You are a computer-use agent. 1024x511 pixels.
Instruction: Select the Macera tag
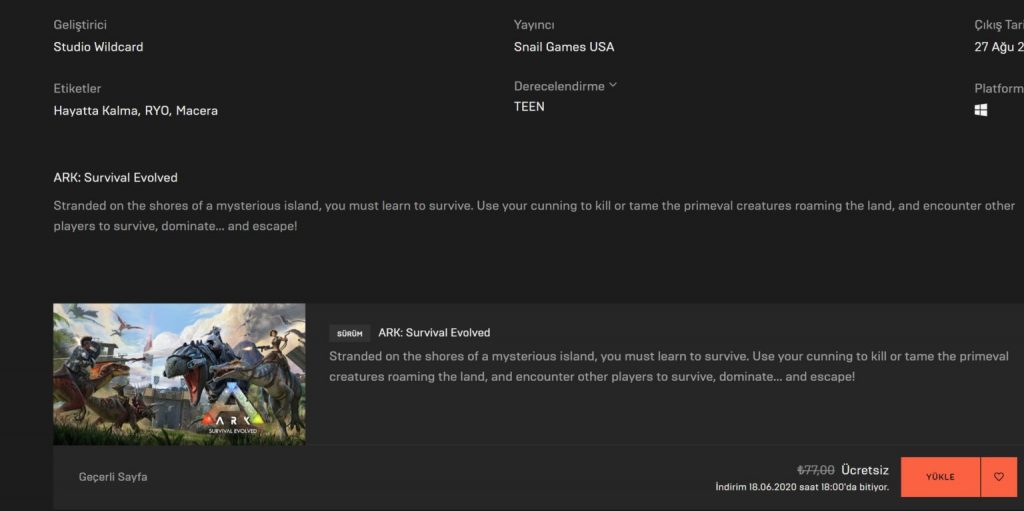click(x=197, y=111)
